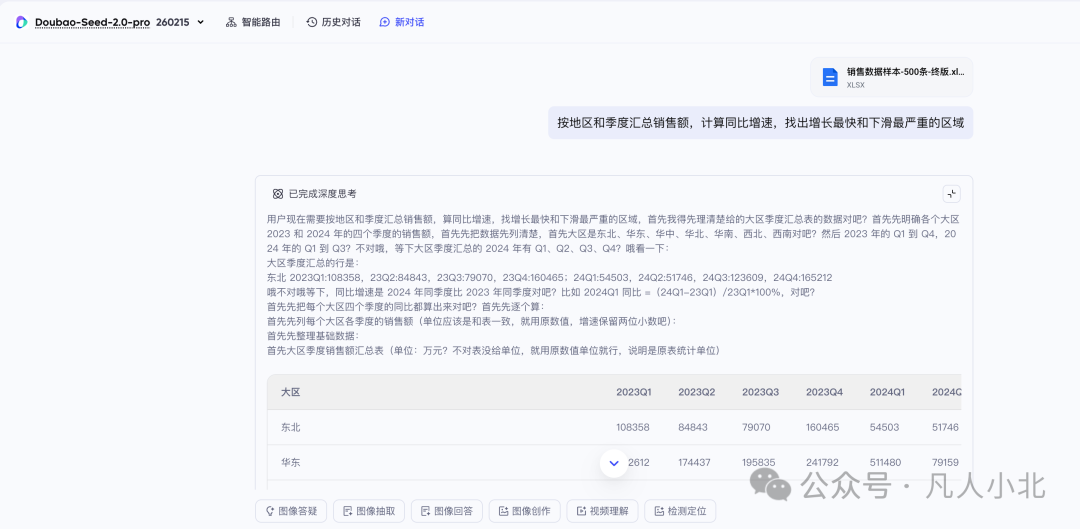Open 智能路由 smart routing
The height and width of the screenshot is (529, 1080).
(x=253, y=22)
